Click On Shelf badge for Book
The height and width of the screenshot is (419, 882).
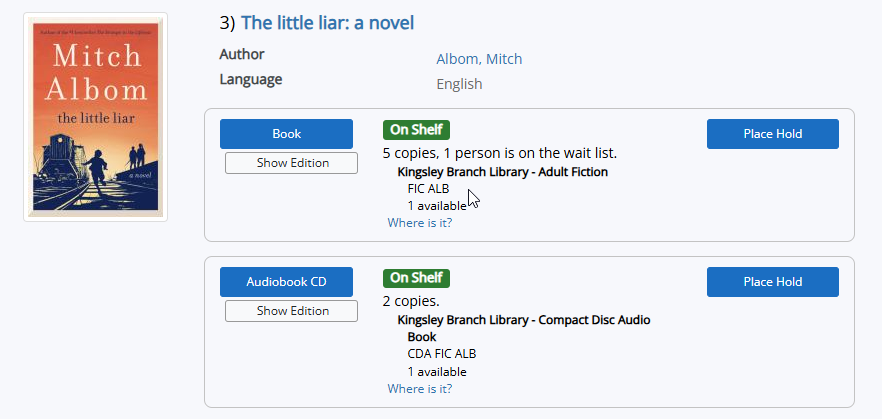tap(416, 130)
